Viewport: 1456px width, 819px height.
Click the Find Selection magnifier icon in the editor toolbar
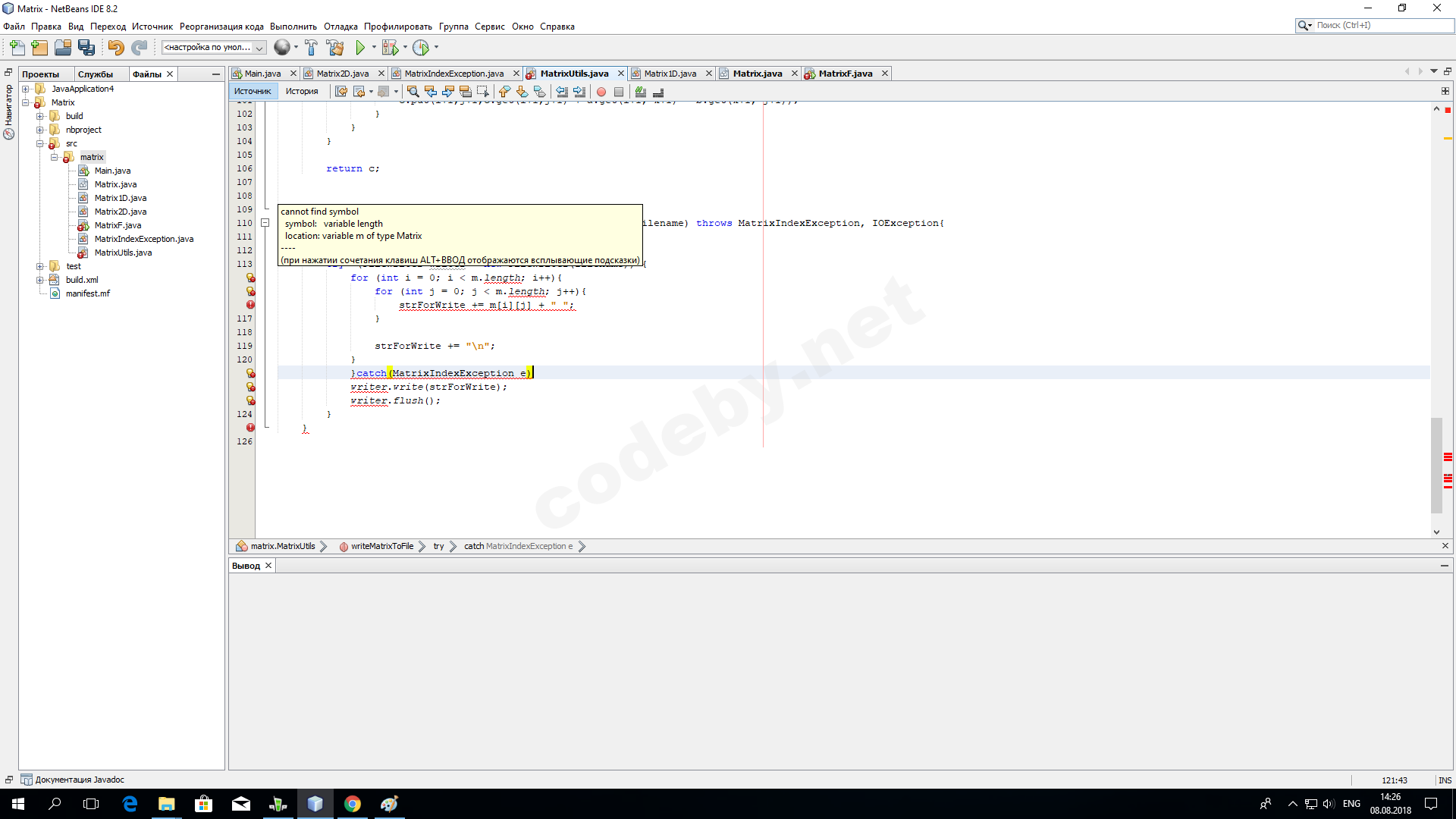tap(413, 92)
